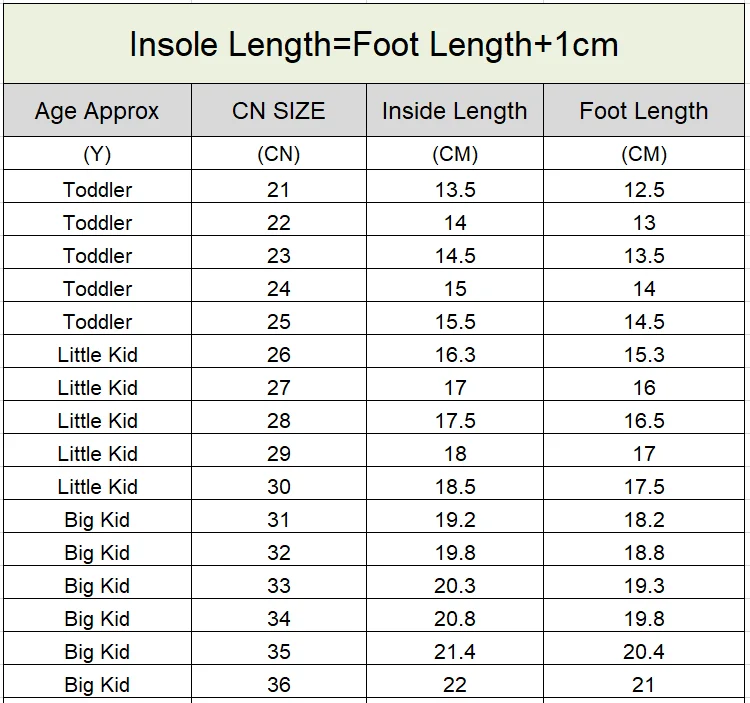Select inside length 21.4 cell
The width and height of the screenshot is (750, 703).
(x=455, y=652)
